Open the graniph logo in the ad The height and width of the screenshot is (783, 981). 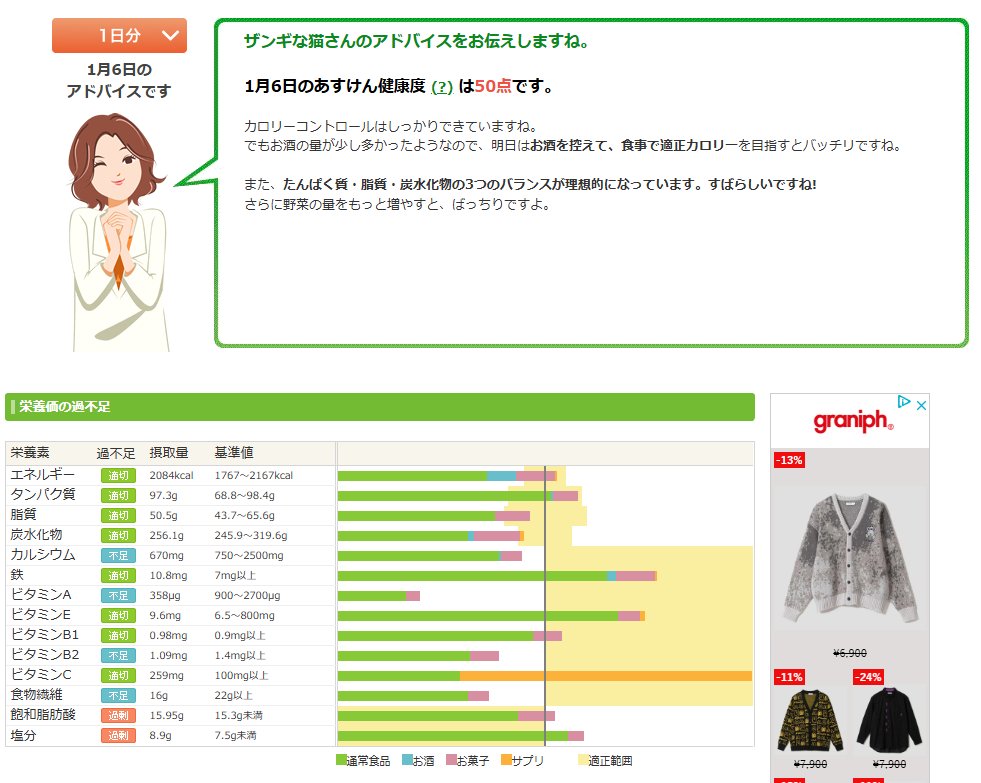[853, 422]
